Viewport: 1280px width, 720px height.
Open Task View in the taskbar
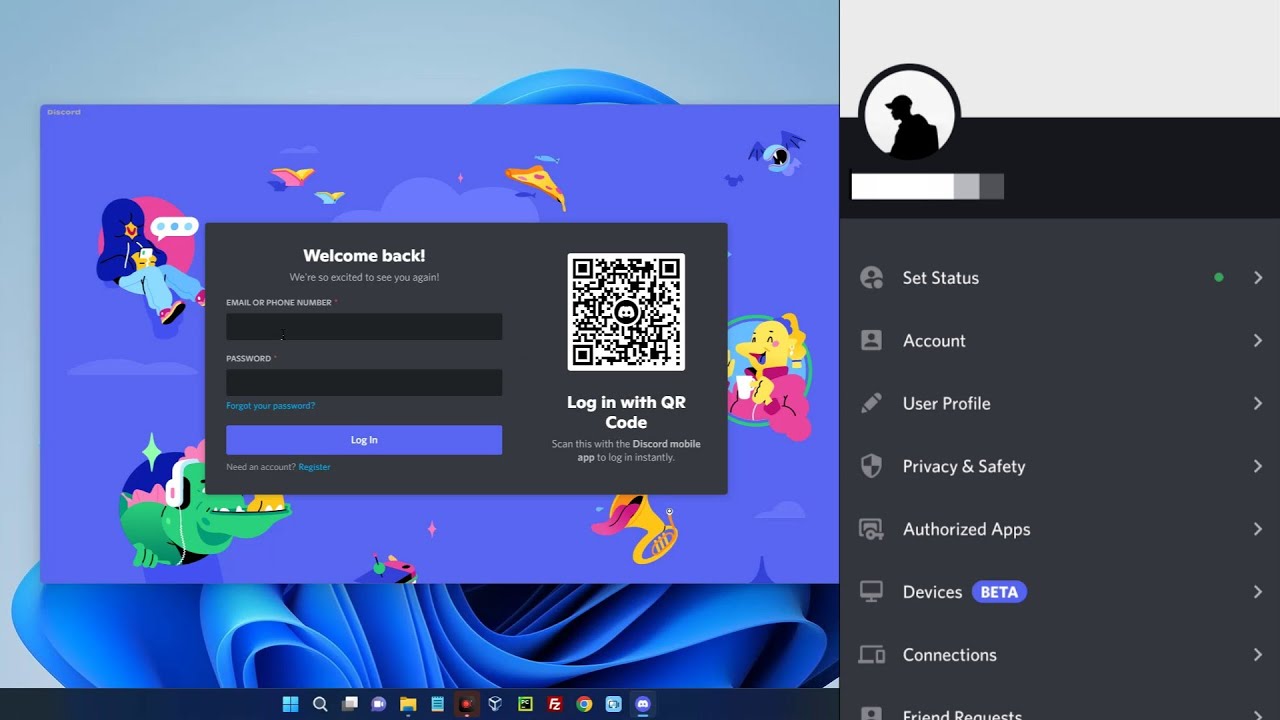click(x=349, y=704)
